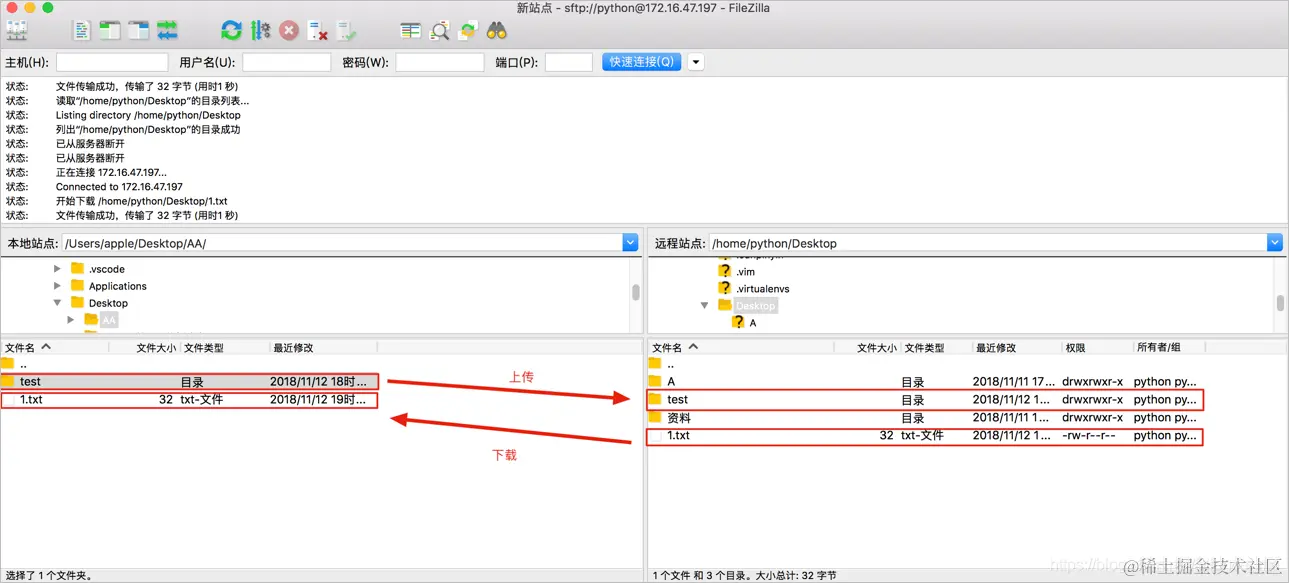The height and width of the screenshot is (583, 1289).
Task: Focus the 主机(H) host field
Action: click(x=112, y=62)
